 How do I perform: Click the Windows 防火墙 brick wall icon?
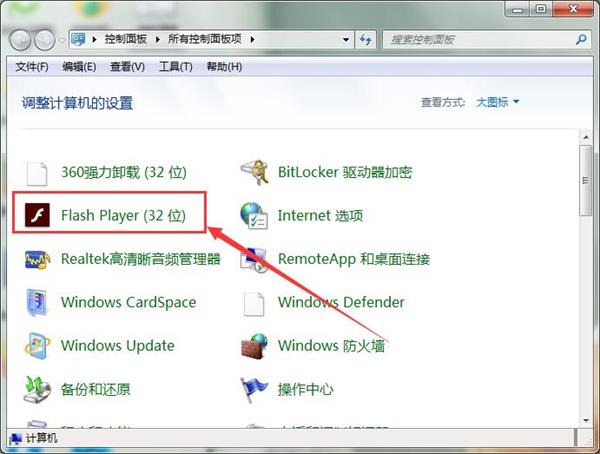point(254,346)
